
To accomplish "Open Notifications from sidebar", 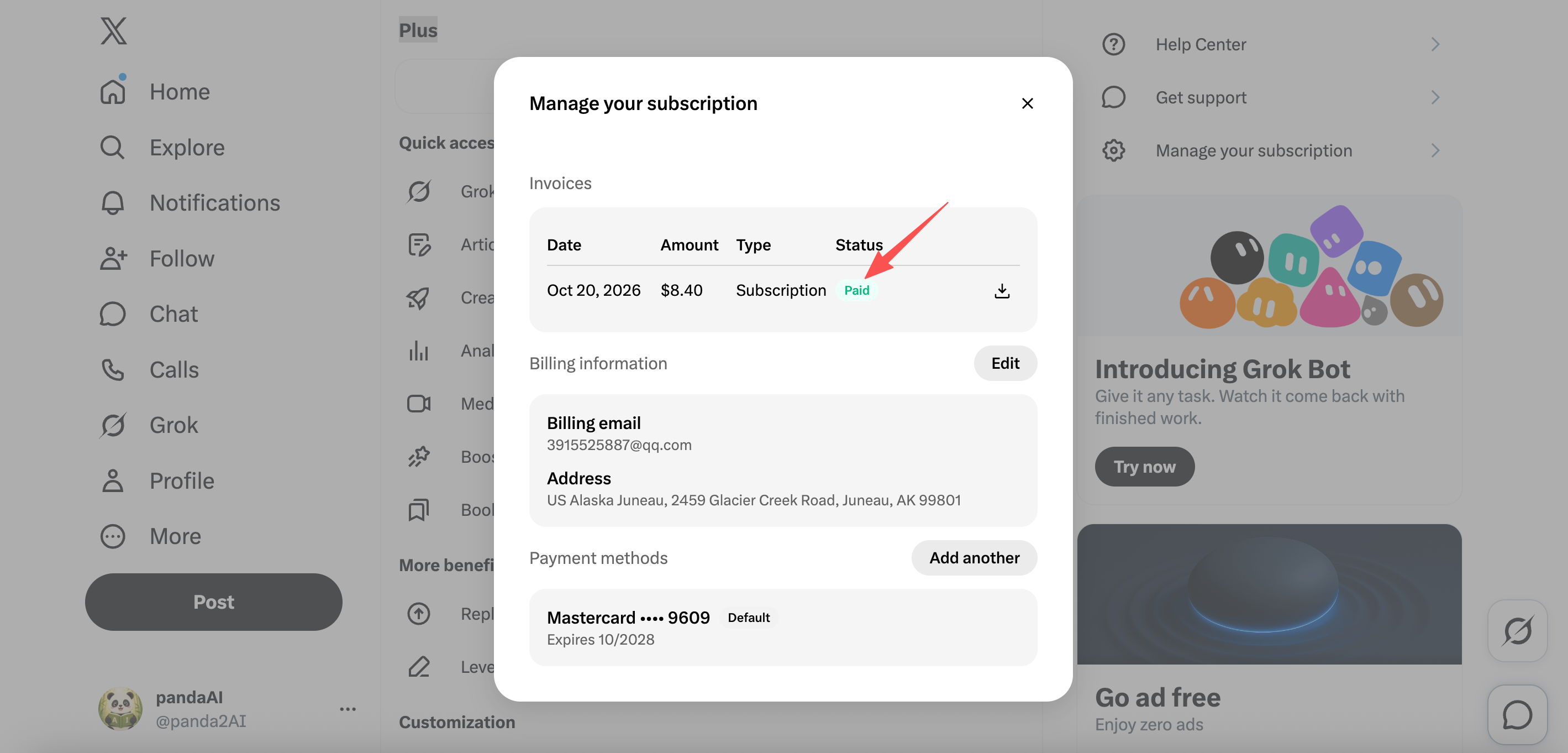I will pyautogui.click(x=190, y=203).
